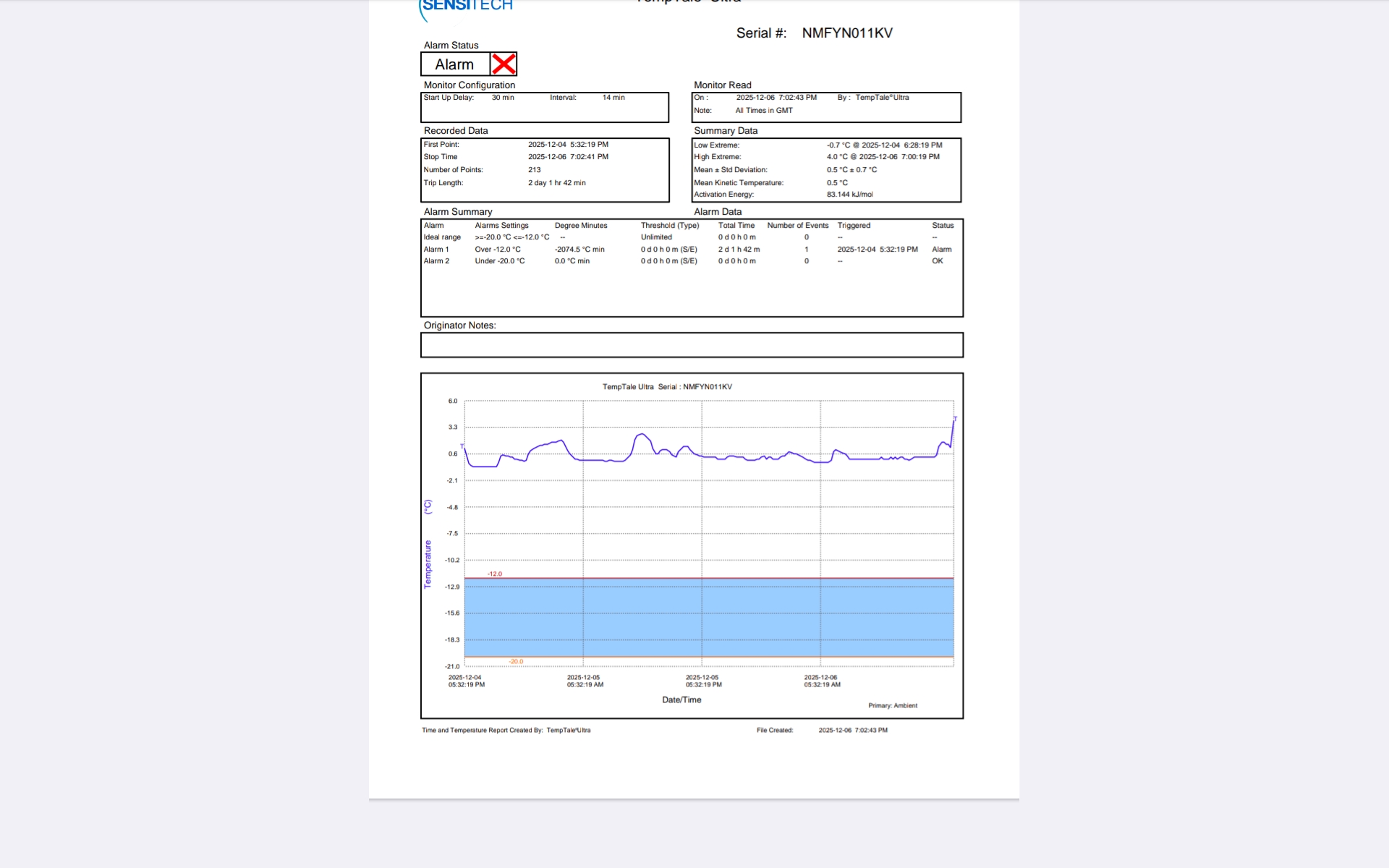Click the orange -20.0 threshold label
The width and height of the screenshot is (1389, 868).
click(x=516, y=661)
